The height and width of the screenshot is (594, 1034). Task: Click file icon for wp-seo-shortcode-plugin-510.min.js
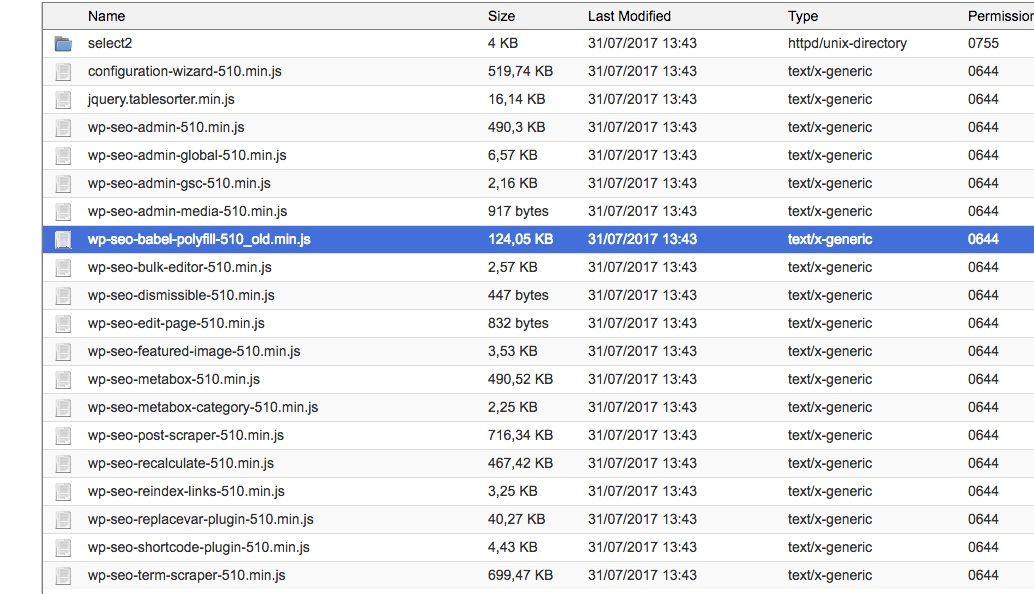coord(63,548)
